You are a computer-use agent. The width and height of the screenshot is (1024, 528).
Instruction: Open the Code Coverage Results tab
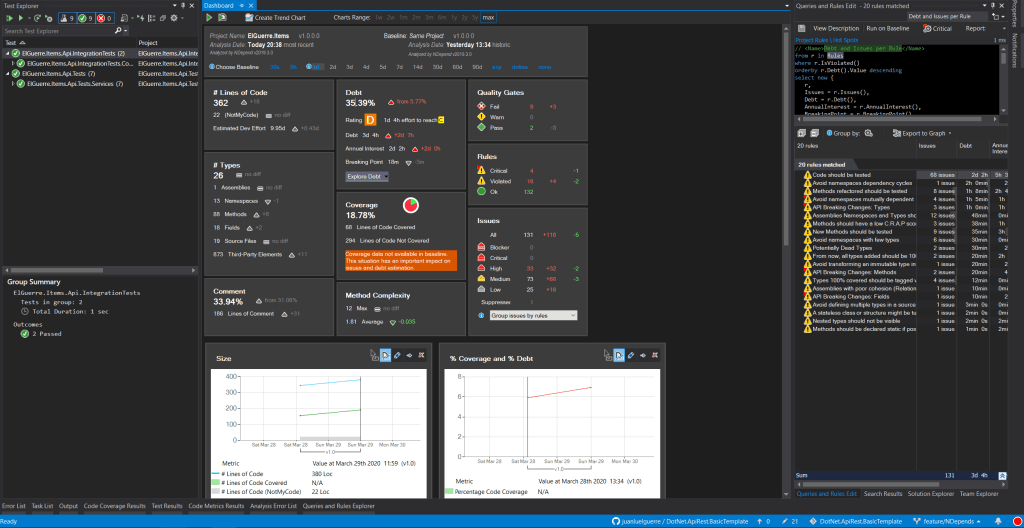tap(114, 506)
